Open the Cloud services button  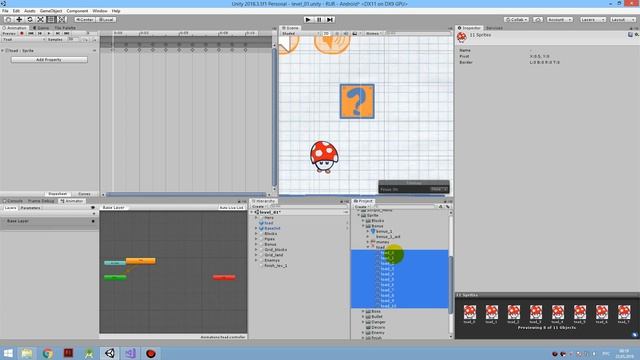[x=538, y=19]
